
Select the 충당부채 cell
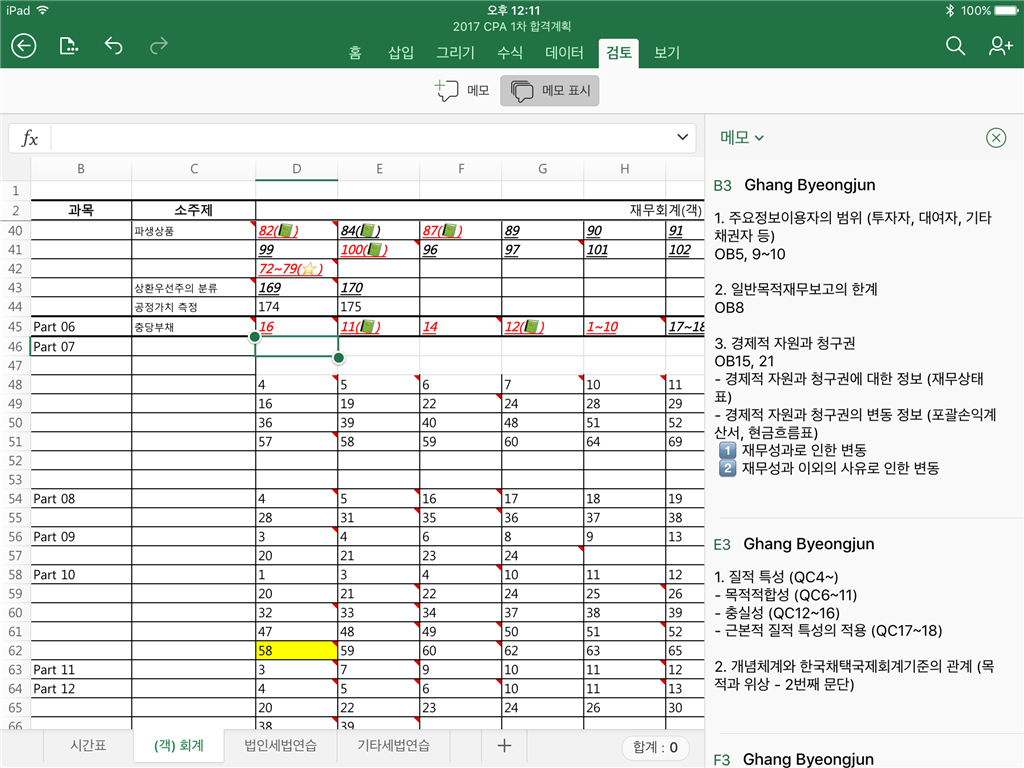click(193, 327)
